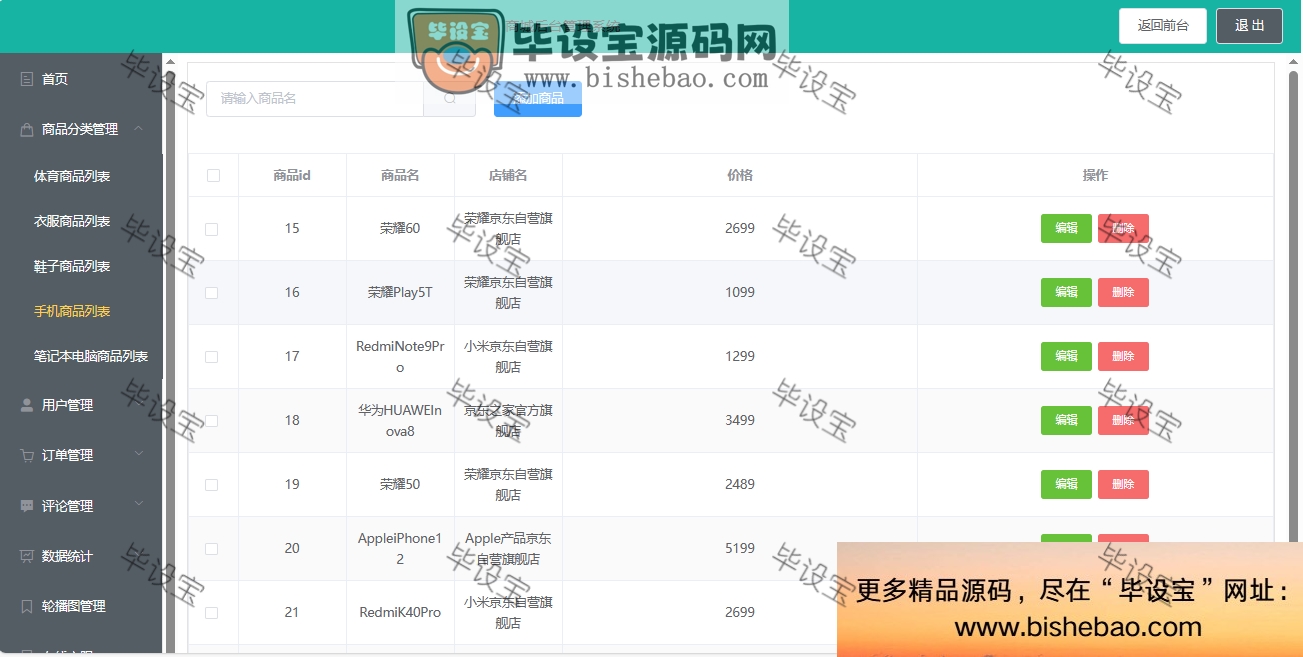
Task: Click the store name in 荣耀50 row
Action: (508, 485)
